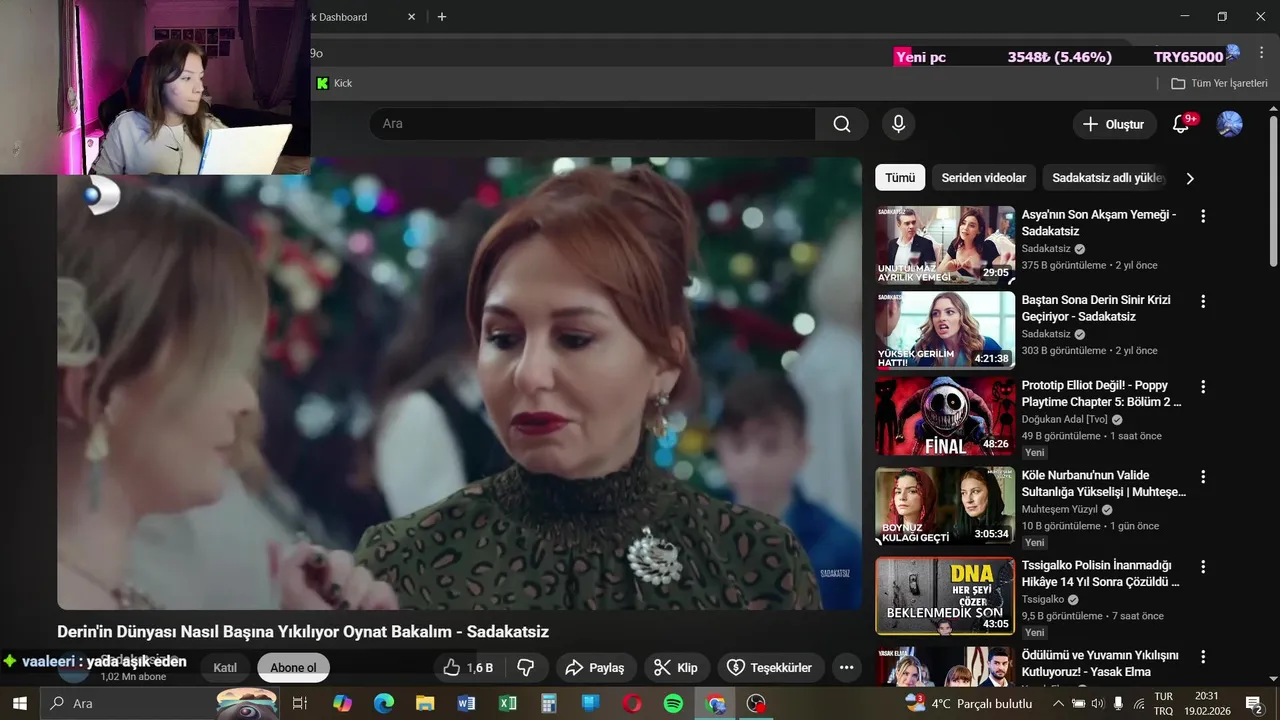The width and height of the screenshot is (1280, 720).
Task: Open File Explorer from taskbar
Action: (x=425, y=703)
